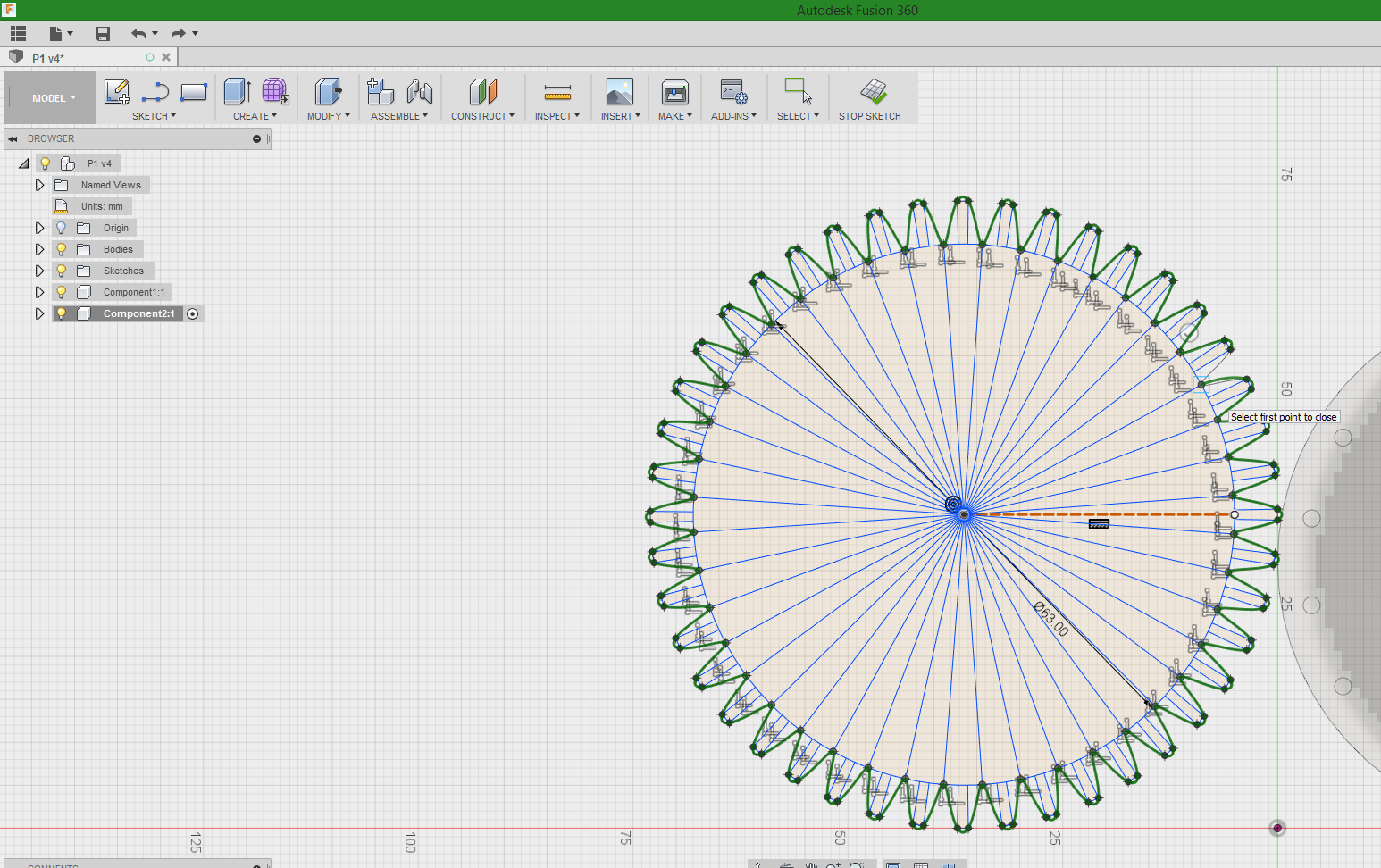Viewport: 1381px width, 868px height.
Task: Collapse the P1 v4 root node
Action: click(x=24, y=163)
